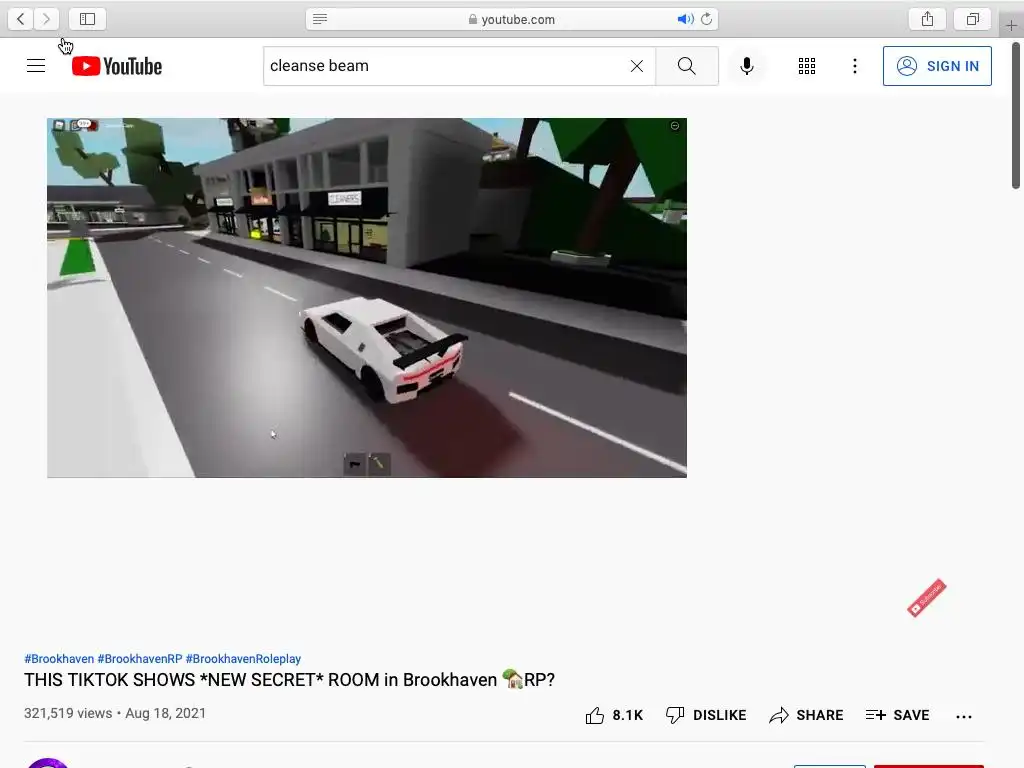
Task: Open YouTube settings three-dot menu
Action: (854, 66)
